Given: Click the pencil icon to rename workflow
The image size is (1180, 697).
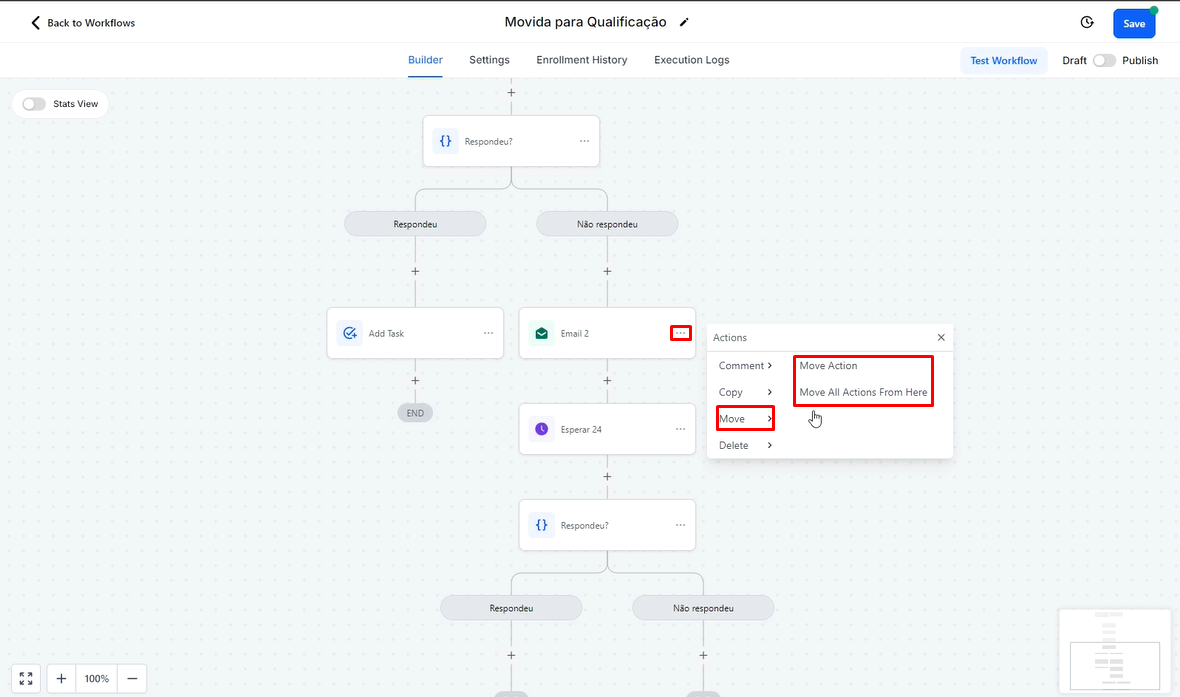Looking at the screenshot, I should coord(684,22).
